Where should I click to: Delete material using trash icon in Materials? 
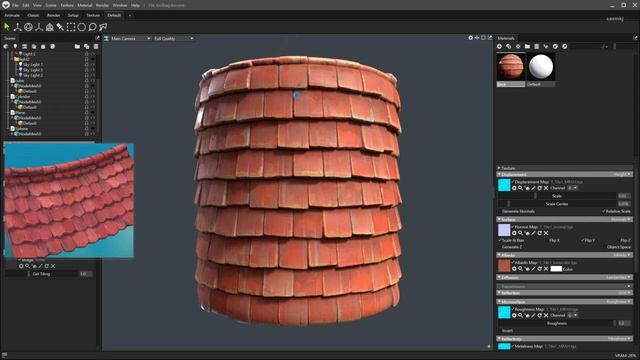(x=537, y=47)
